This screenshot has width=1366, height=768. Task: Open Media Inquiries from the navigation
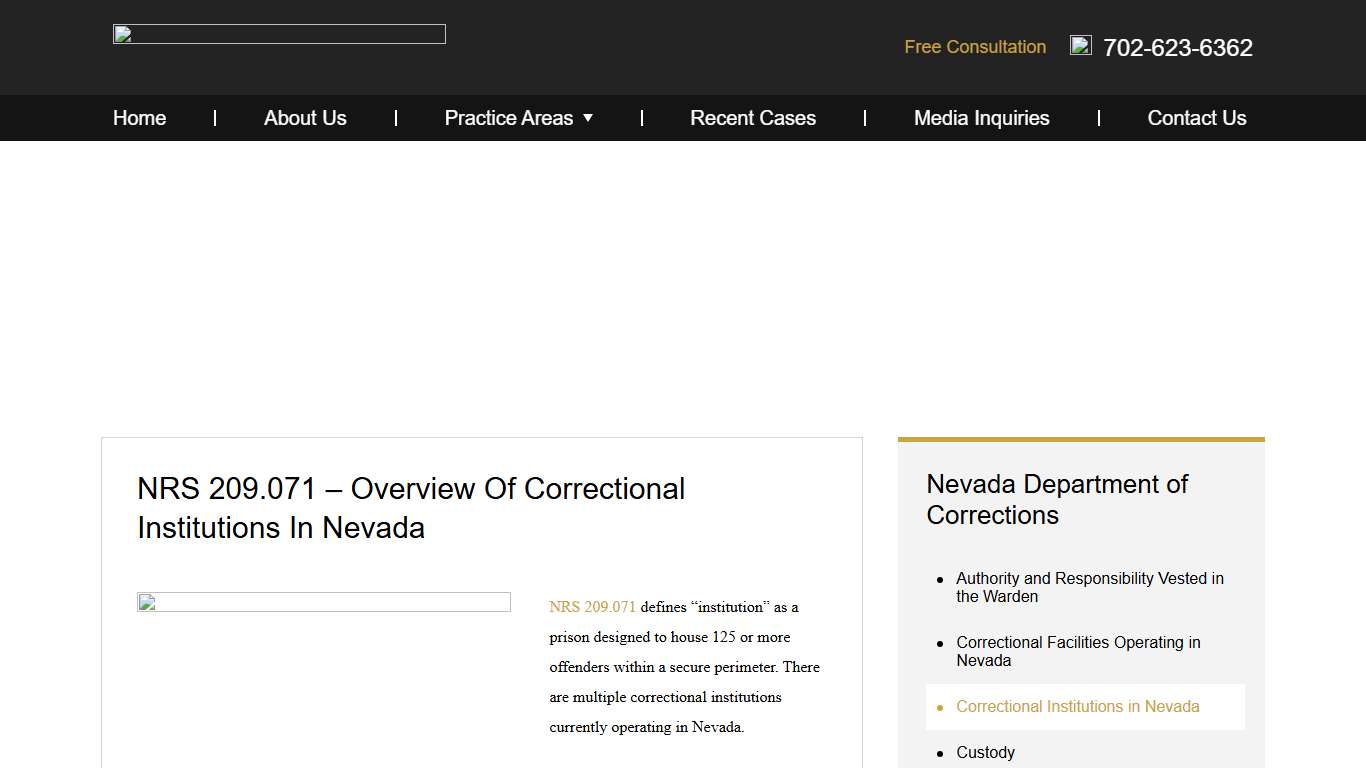[x=981, y=118]
